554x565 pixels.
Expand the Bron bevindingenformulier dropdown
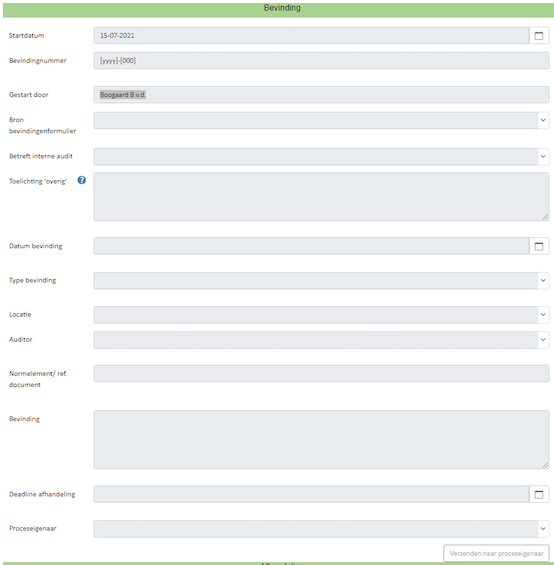click(x=543, y=120)
